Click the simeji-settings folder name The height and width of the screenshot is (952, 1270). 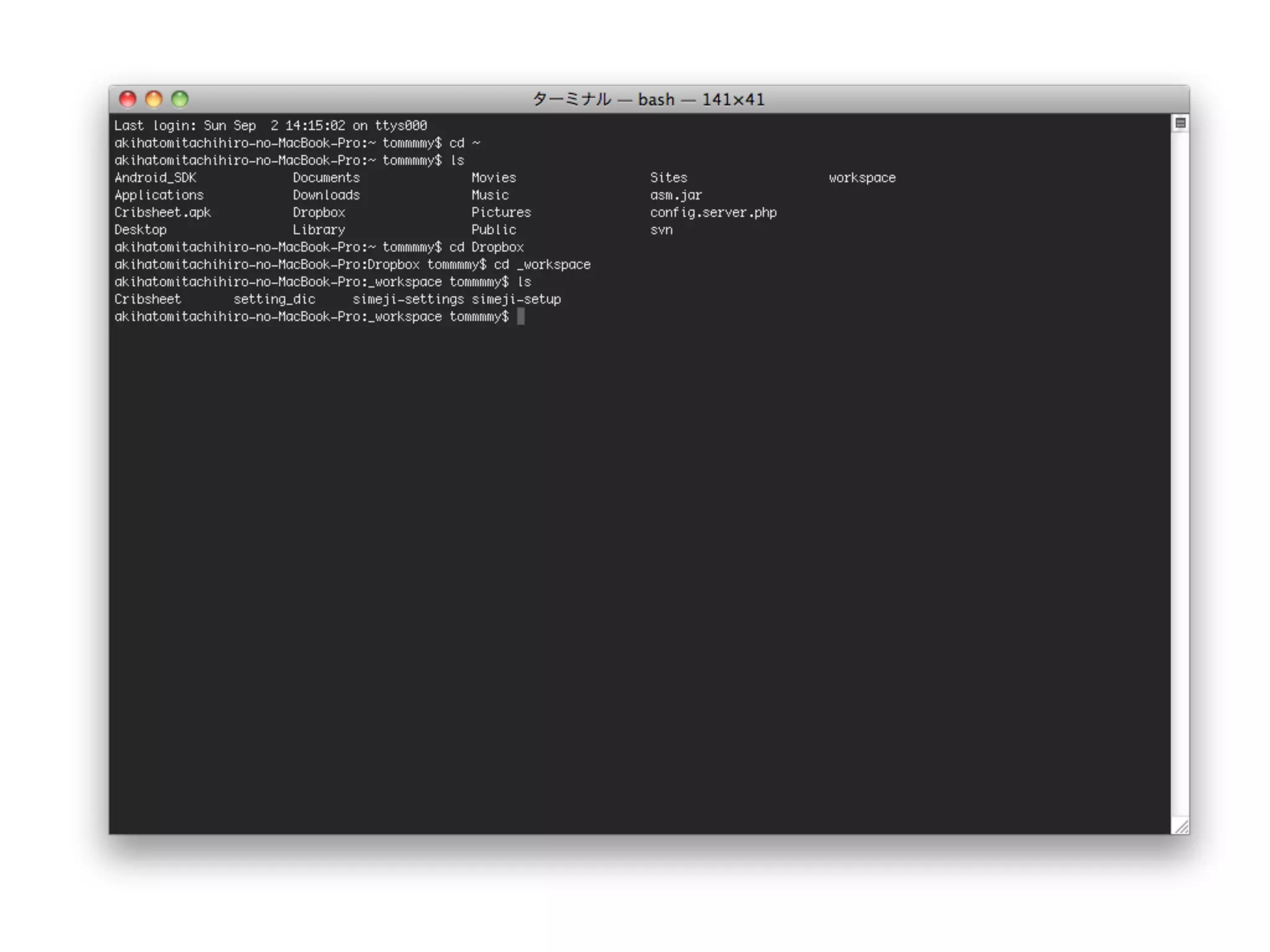(408, 299)
